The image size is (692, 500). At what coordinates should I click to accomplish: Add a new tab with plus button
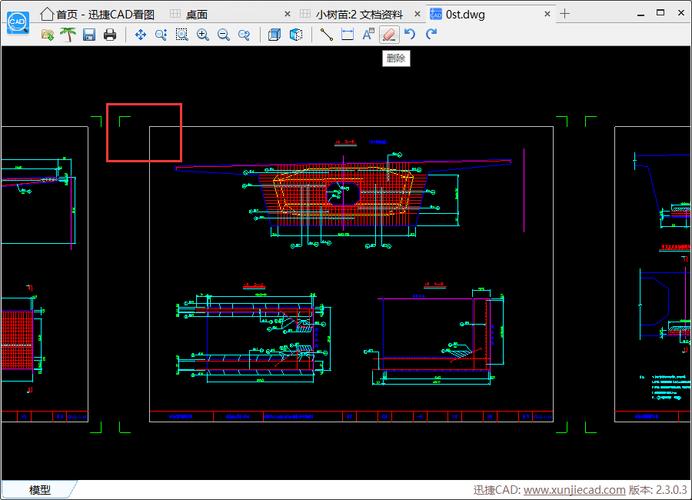[565, 14]
